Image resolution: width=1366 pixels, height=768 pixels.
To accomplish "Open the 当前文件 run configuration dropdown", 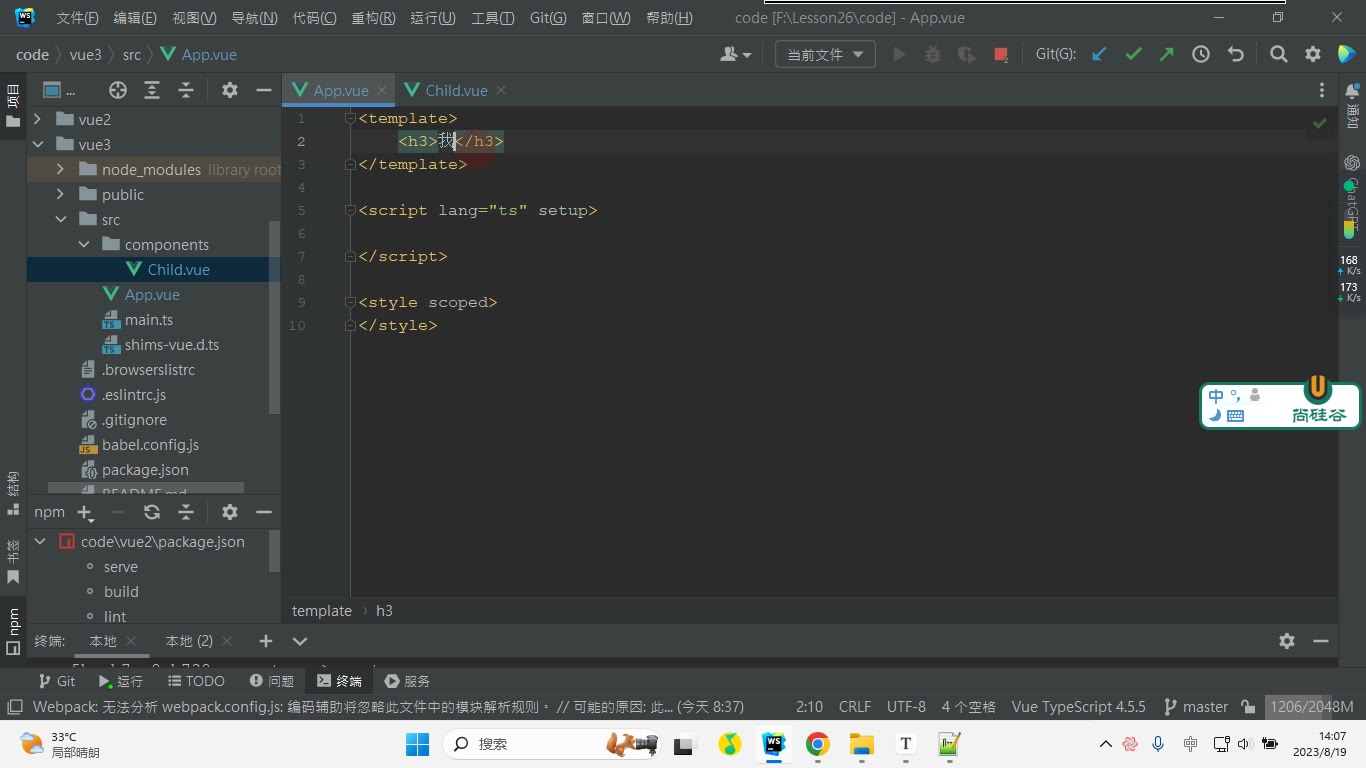I will pyautogui.click(x=825, y=55).
